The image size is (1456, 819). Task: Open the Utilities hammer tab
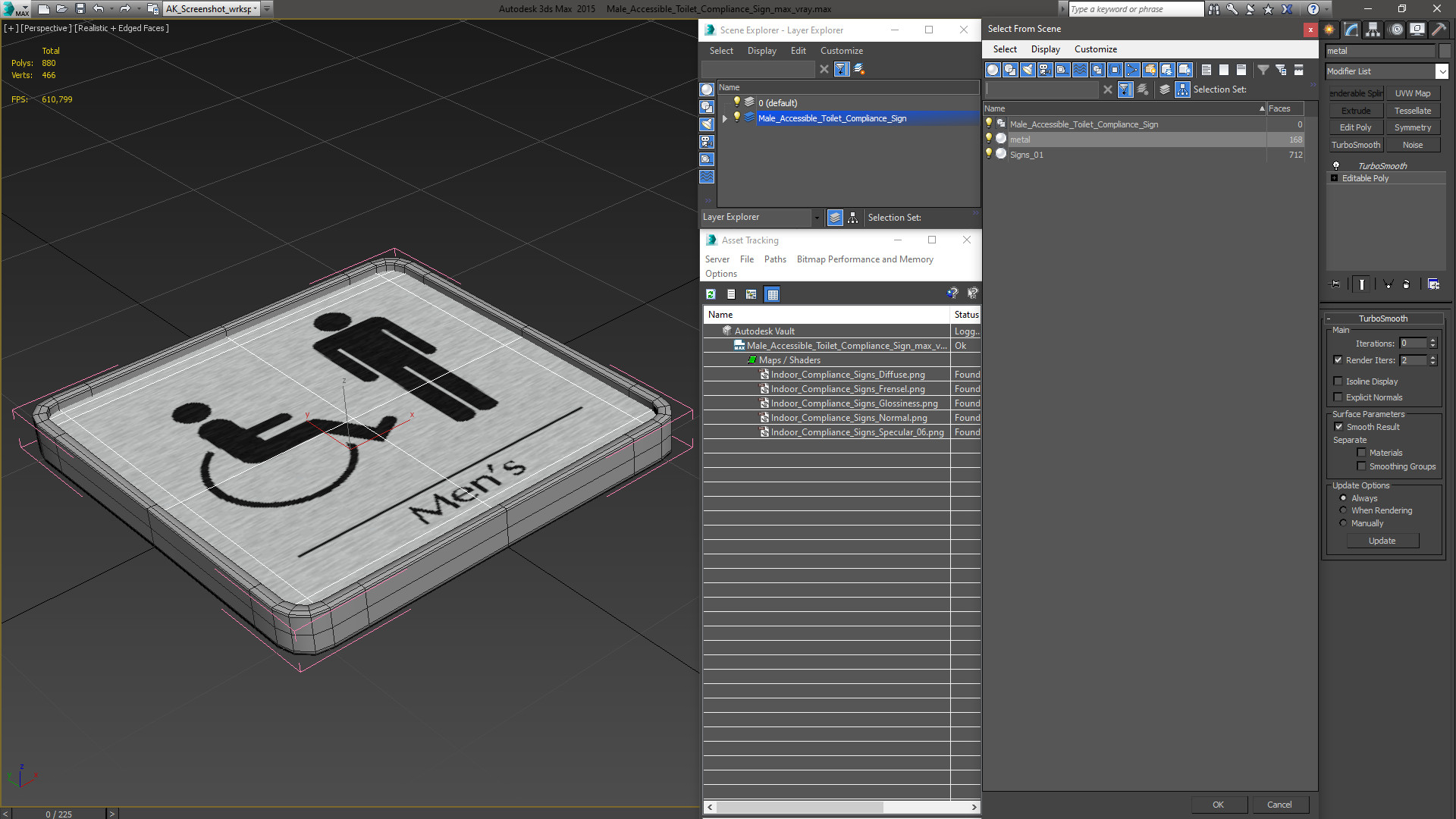[1439, 30]
